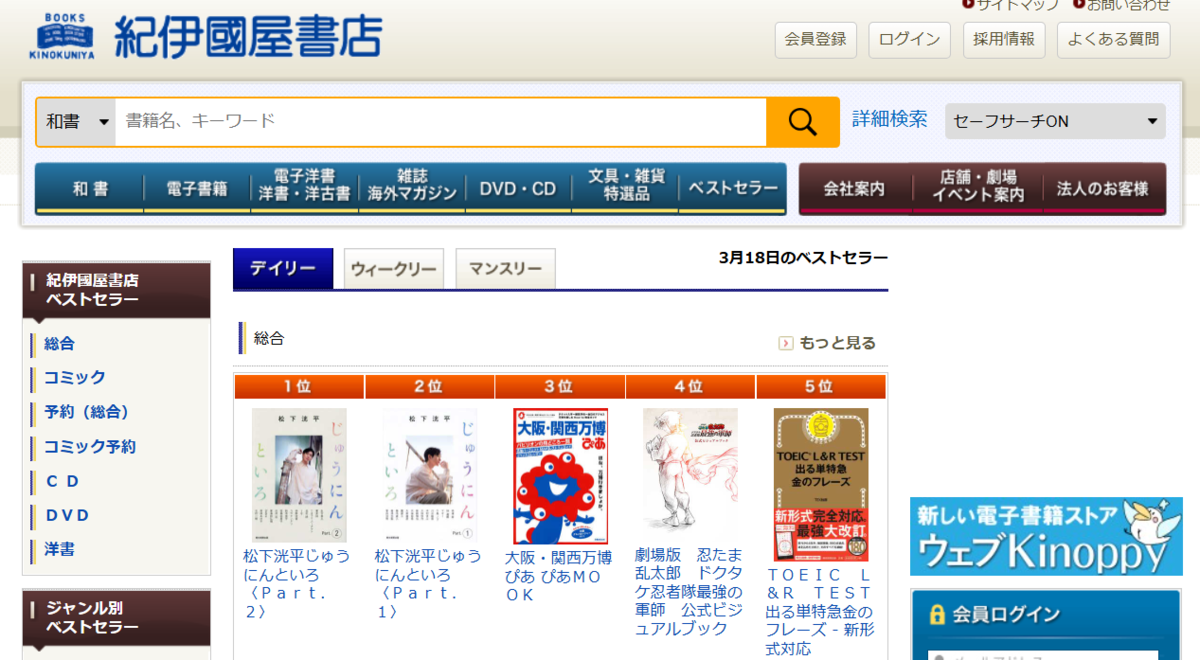The height and width of the screenshot is (660, 1200).
Task: Select 和書 in navigation bar
Action: (90, 188)
